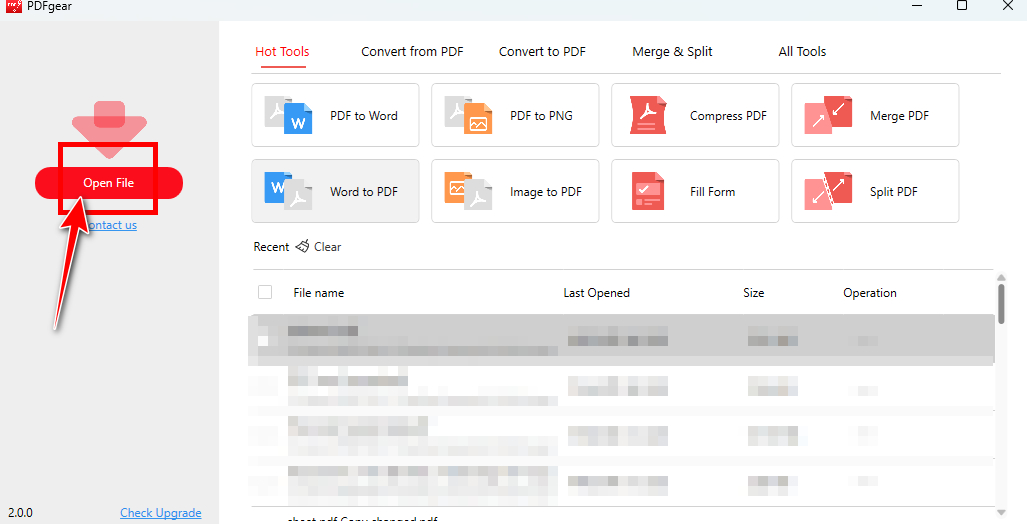Launch the Fill Form tool
1027x524 pixels.
point(695,191)
